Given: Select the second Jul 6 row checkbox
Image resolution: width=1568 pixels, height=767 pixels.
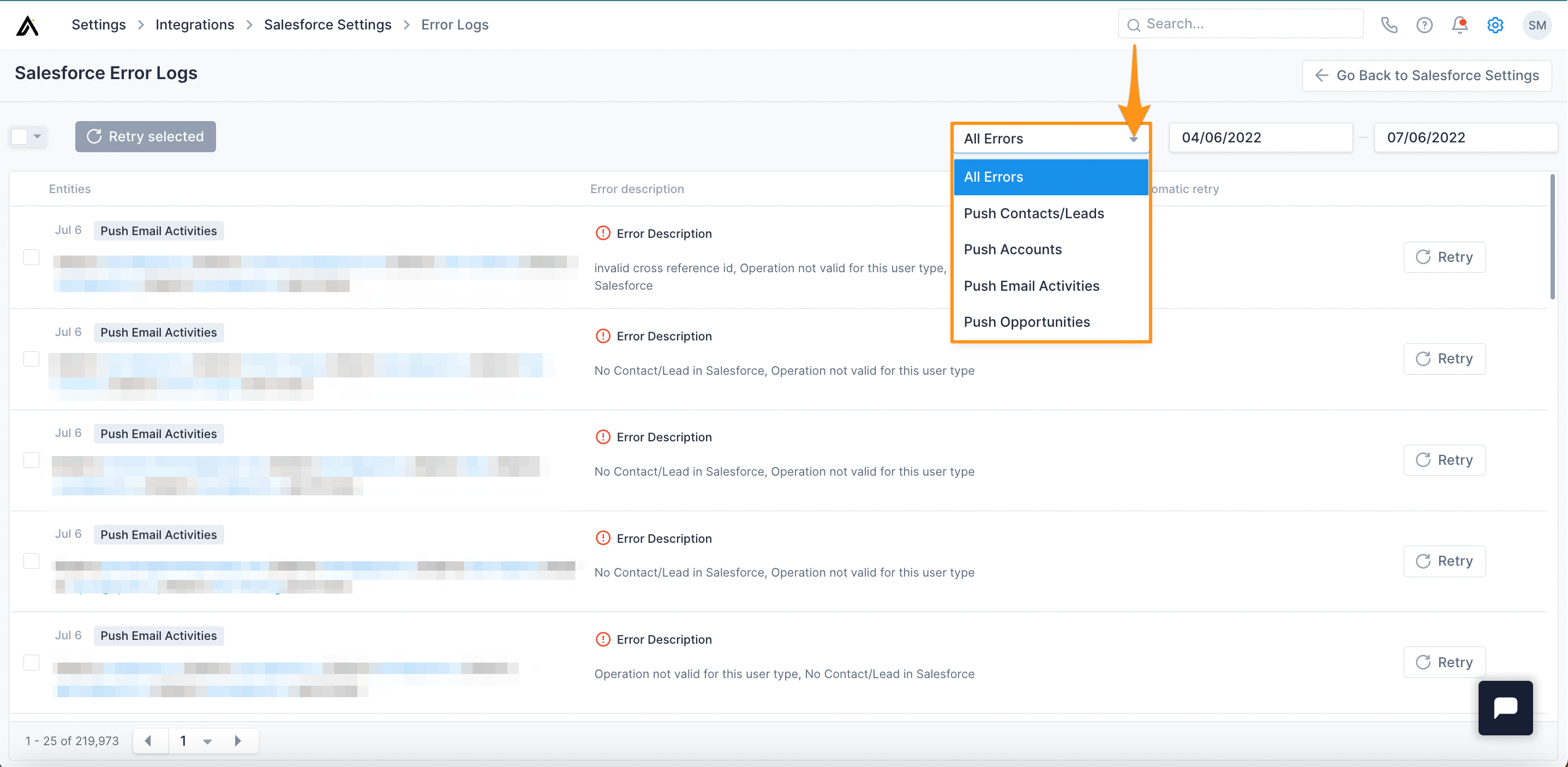Looking at the screenshot, I should (x=32, y=358).
